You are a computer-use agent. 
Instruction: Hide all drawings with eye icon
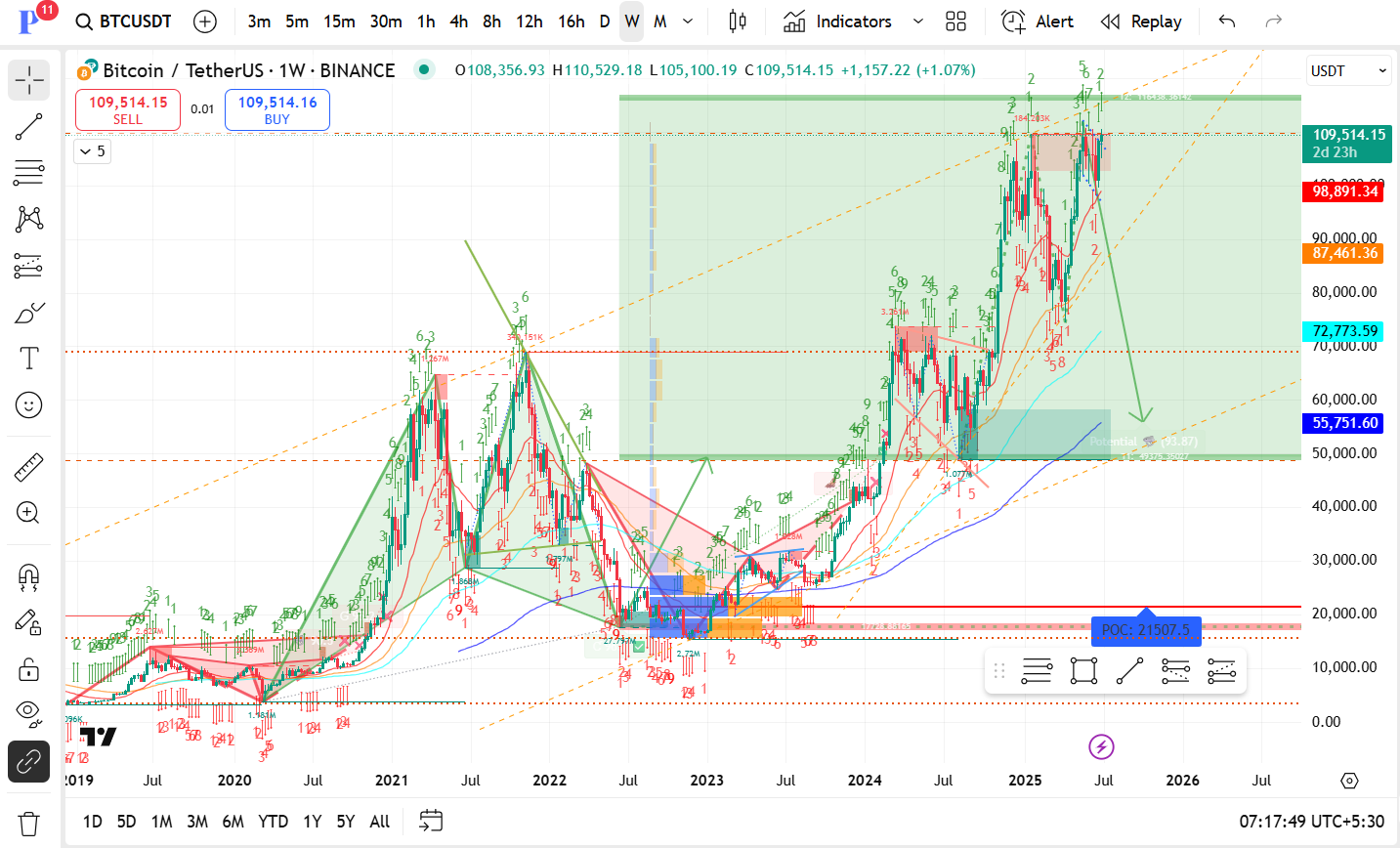click(29, 715)
